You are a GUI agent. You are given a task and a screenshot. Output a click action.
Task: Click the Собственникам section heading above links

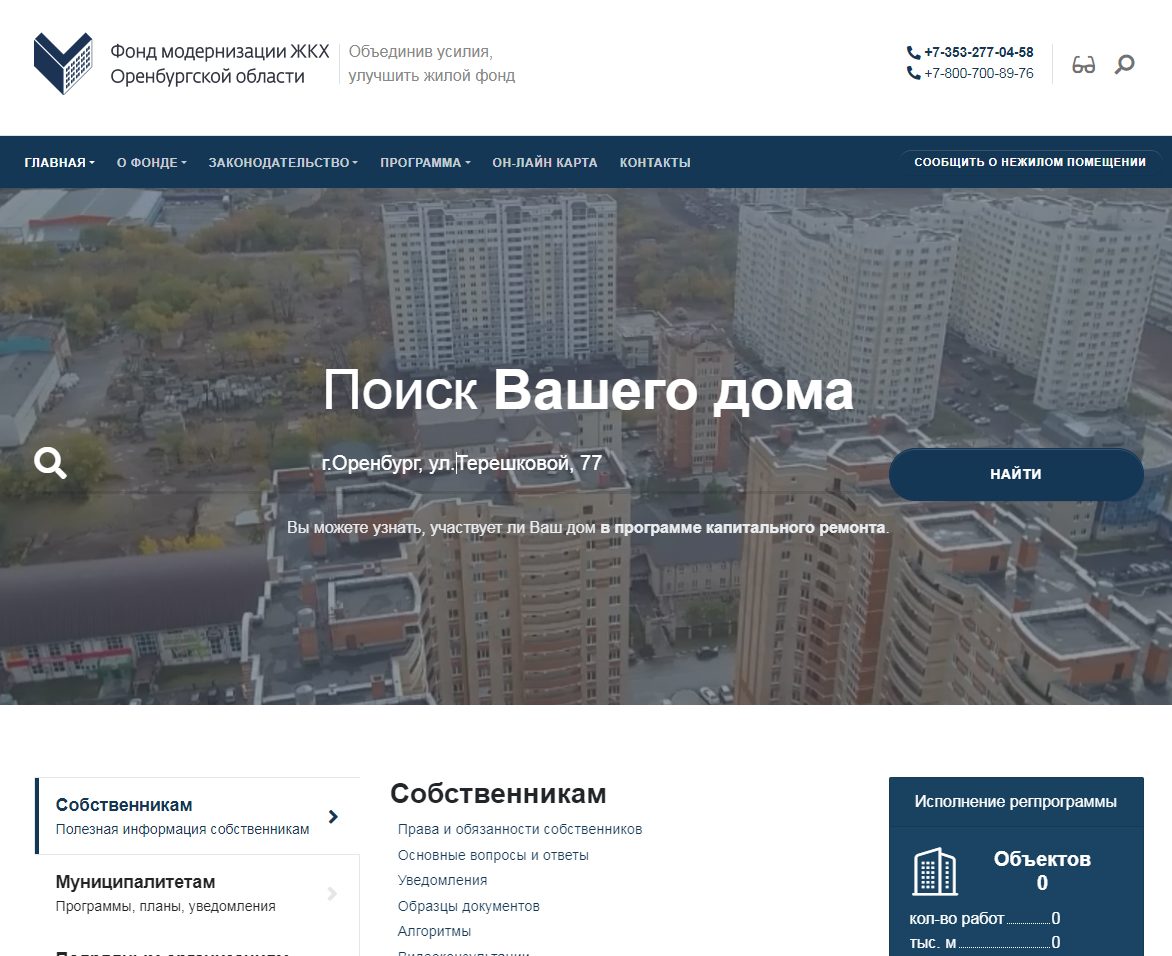[498, 794]
